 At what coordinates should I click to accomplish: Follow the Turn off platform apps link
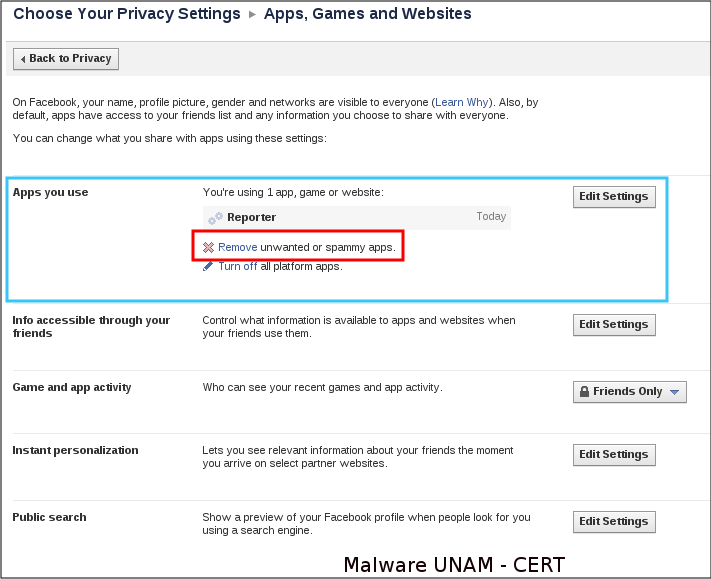coord(237,266)
